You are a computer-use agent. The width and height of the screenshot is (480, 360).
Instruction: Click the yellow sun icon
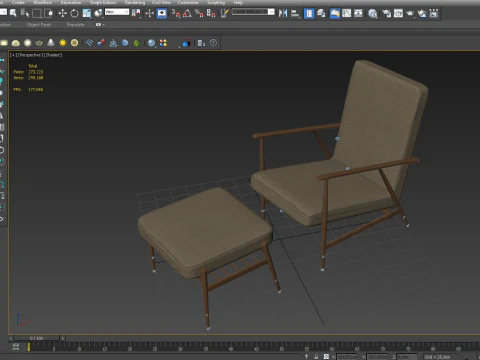click(x=63, y=43)
